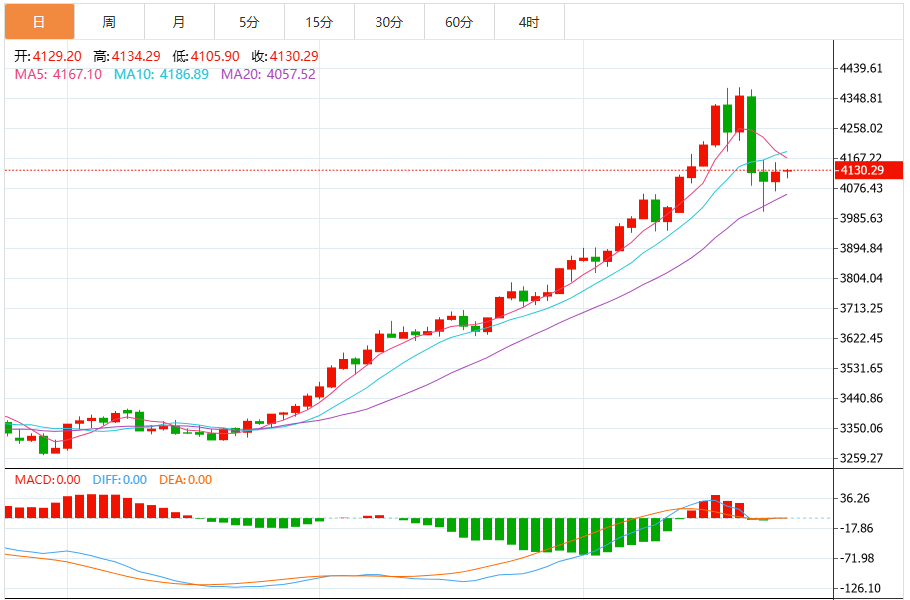Open the 60分 sixty-minute timeframe
910x600 pixels.
click(460, 19)
